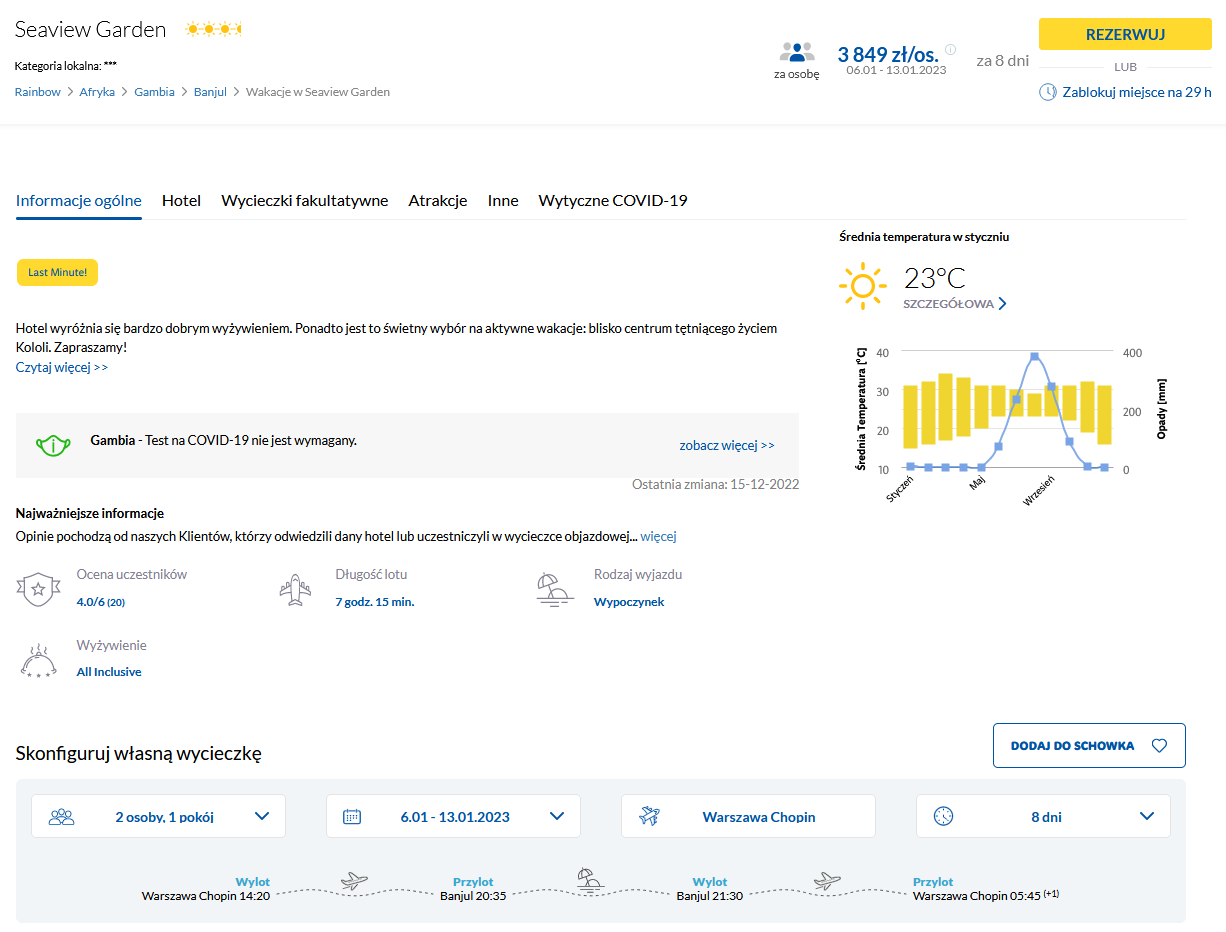Image resolution: width=1226 pixels, height=932 pixels.
Task: Open the 6.01 - 13.01.2023 date dropdown
Action: [x=557, y=816]
